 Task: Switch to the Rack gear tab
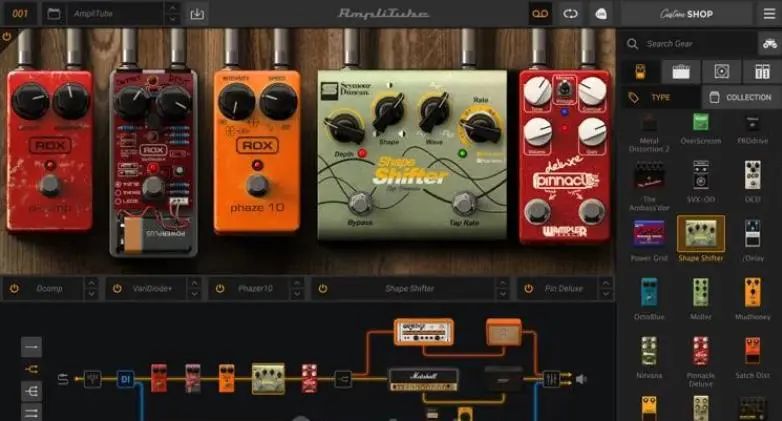coord(762,72)
